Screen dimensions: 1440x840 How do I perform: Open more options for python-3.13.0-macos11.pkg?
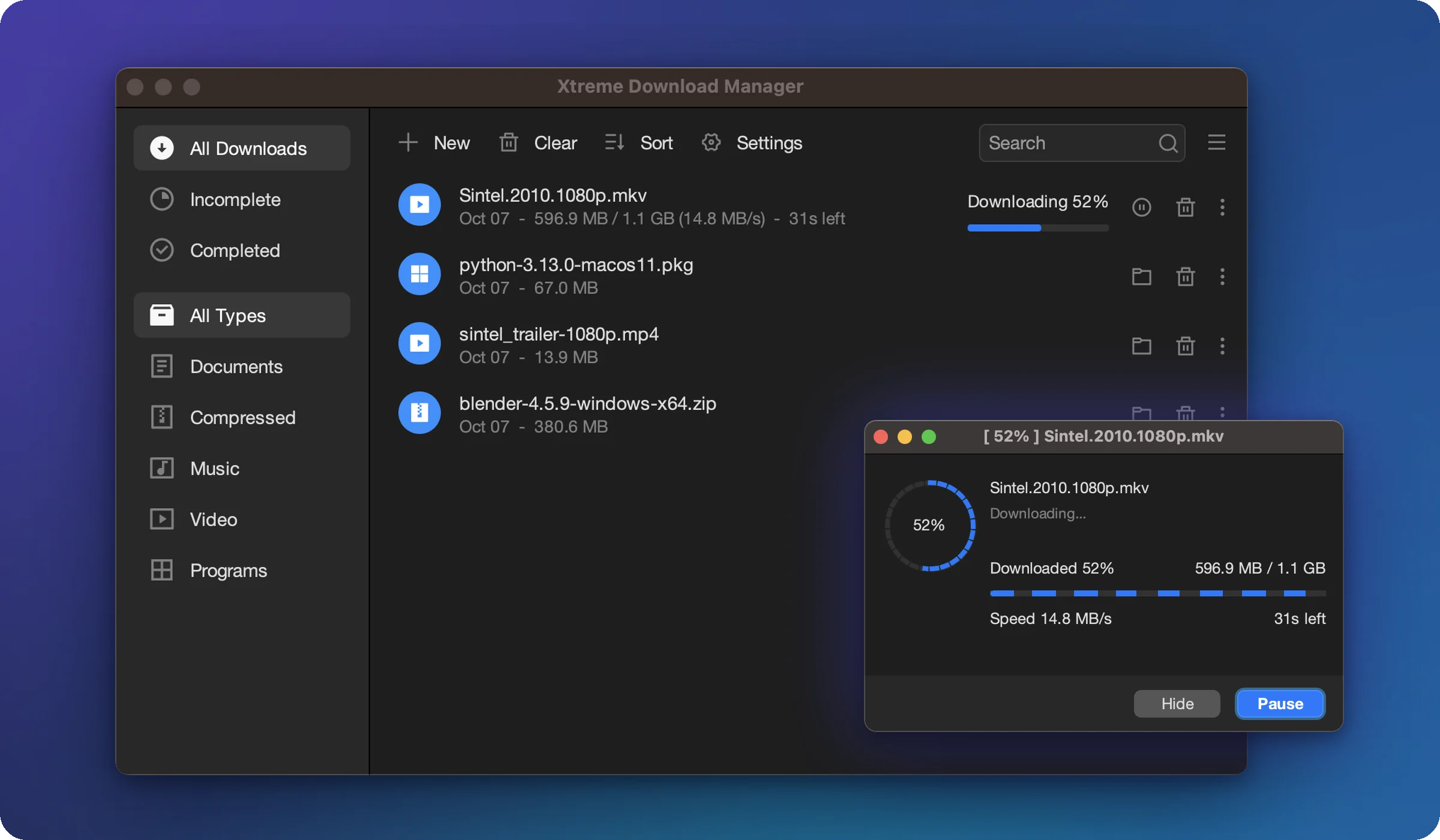(x=1222, y=277)
